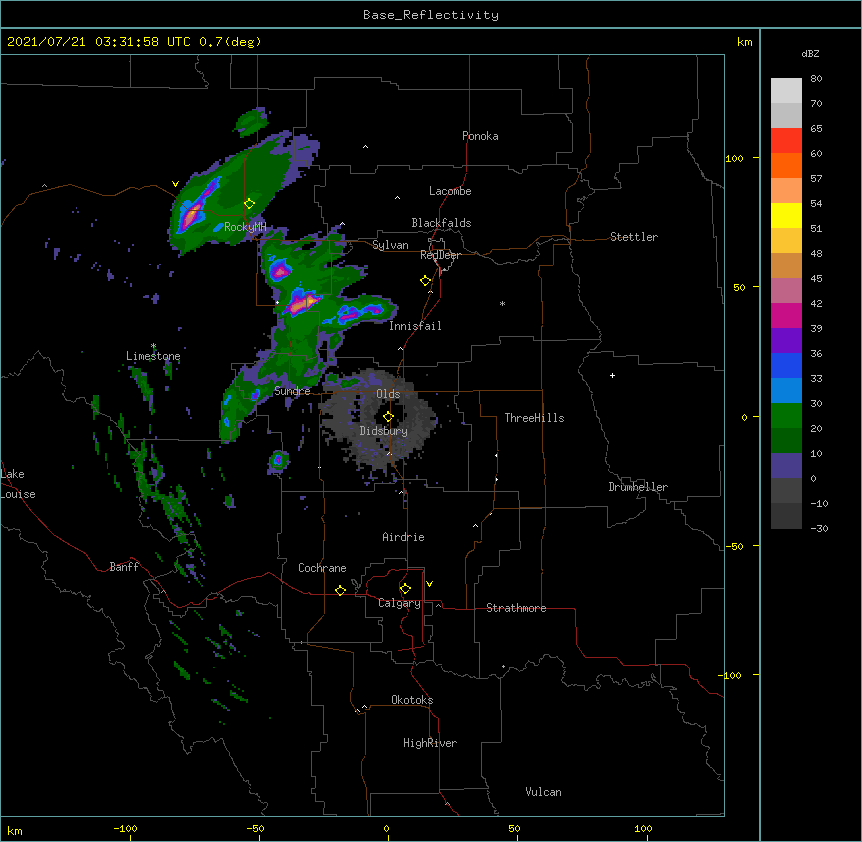The height and width of the screenshot is (842, 862).
Task: Click the Sundre label
Action: pyautogui.click(x=292, y=391)
